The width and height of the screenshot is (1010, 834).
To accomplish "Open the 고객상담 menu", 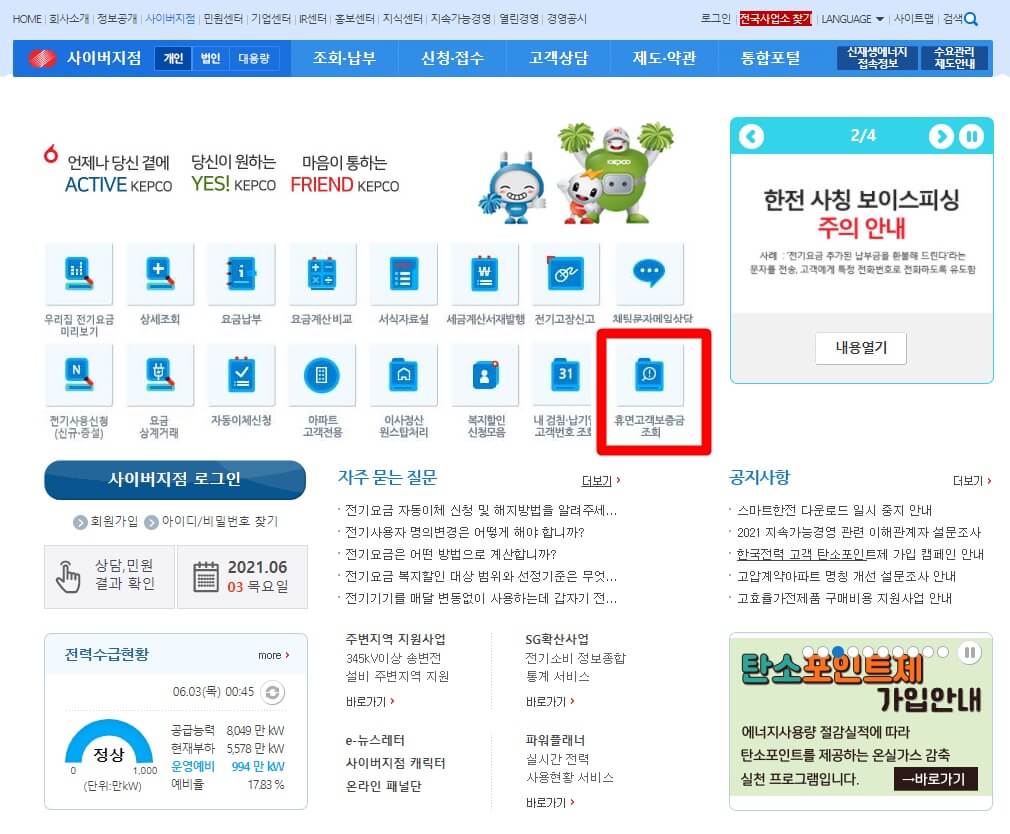I will click(x=558, y=58).
